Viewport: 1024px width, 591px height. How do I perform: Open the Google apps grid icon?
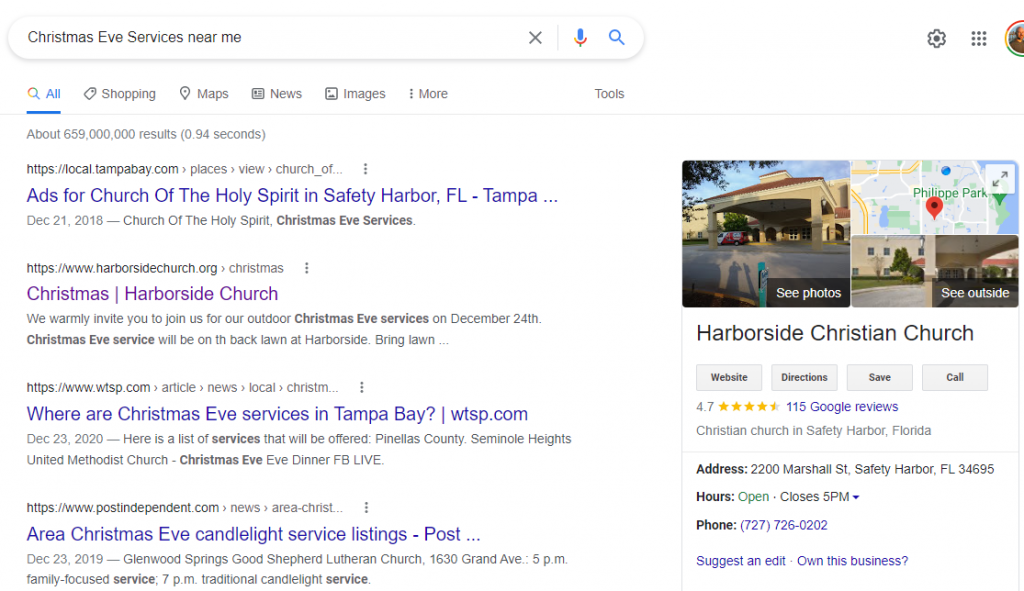978,39
